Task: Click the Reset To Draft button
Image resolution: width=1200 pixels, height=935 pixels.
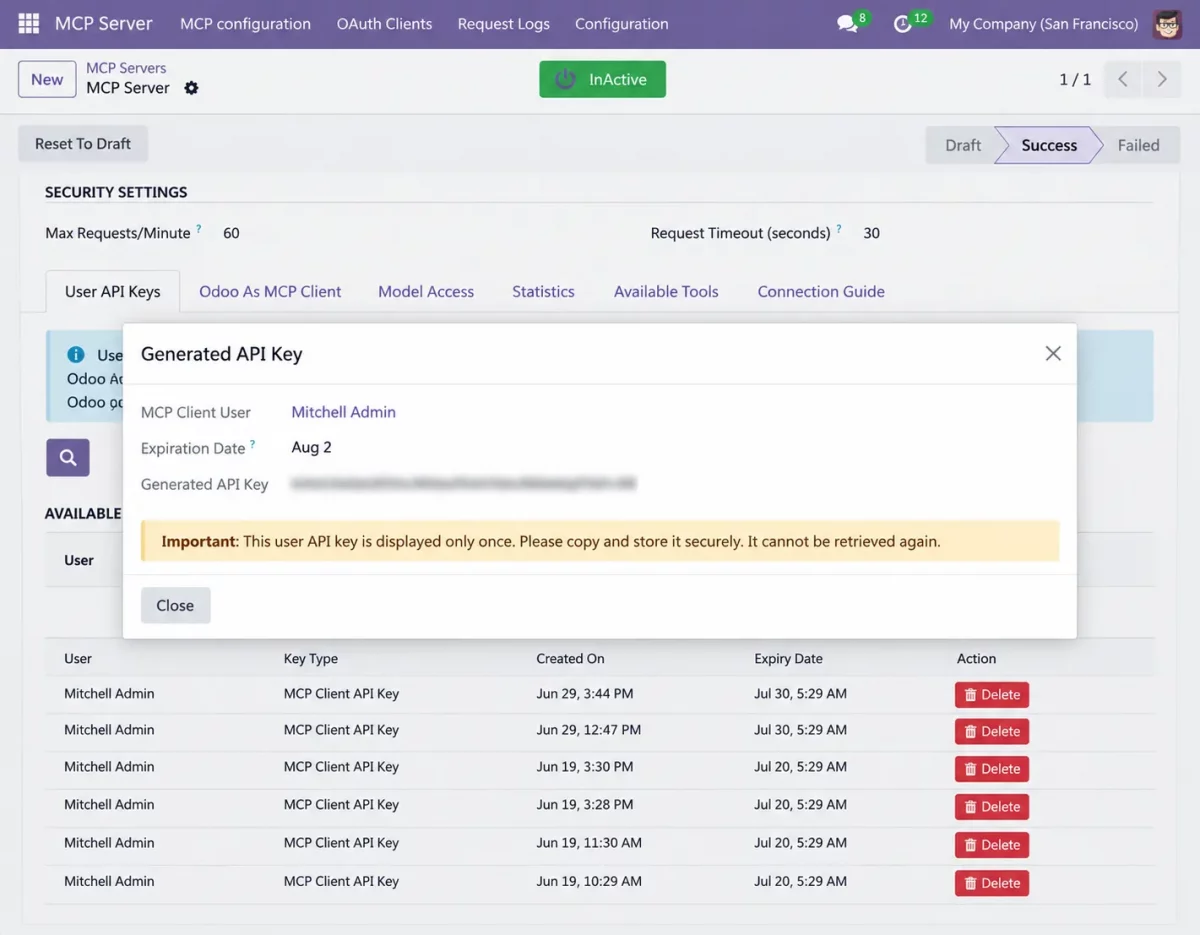Action: coord(83,144)
